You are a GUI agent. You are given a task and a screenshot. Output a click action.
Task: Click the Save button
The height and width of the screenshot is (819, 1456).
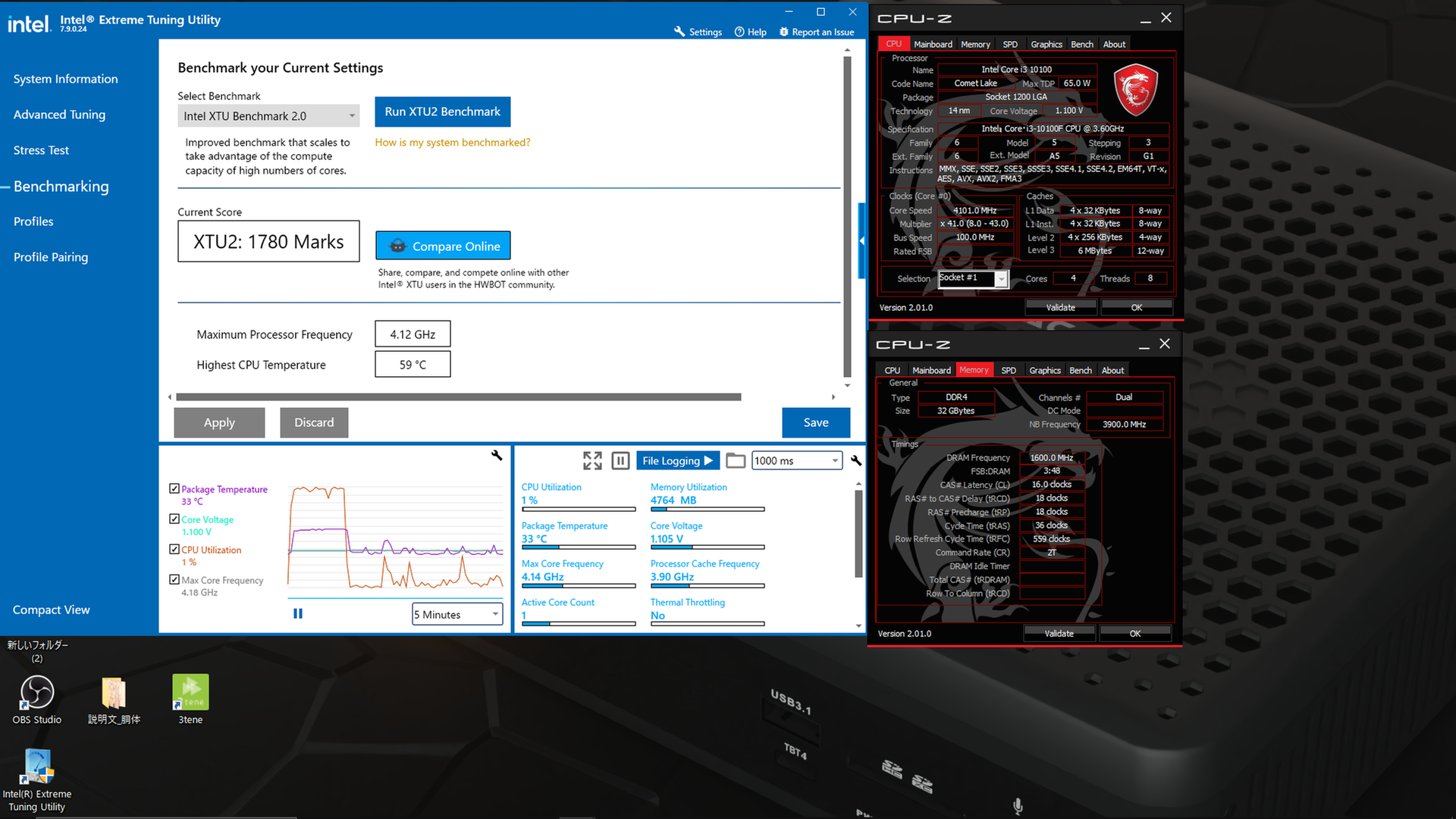(816, 422)
